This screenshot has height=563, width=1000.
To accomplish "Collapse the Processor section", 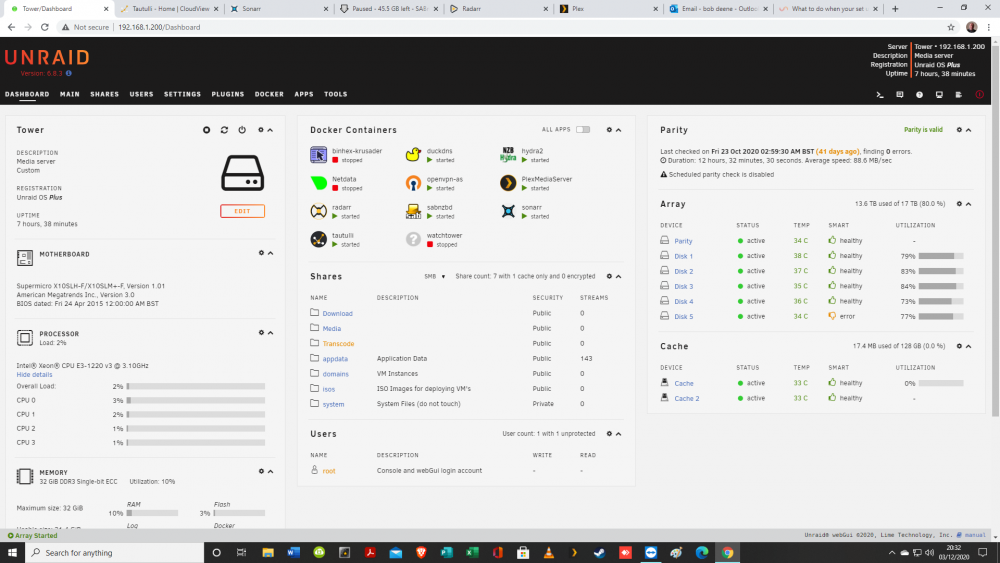I will pyautogui.click(x=270, y=333).
